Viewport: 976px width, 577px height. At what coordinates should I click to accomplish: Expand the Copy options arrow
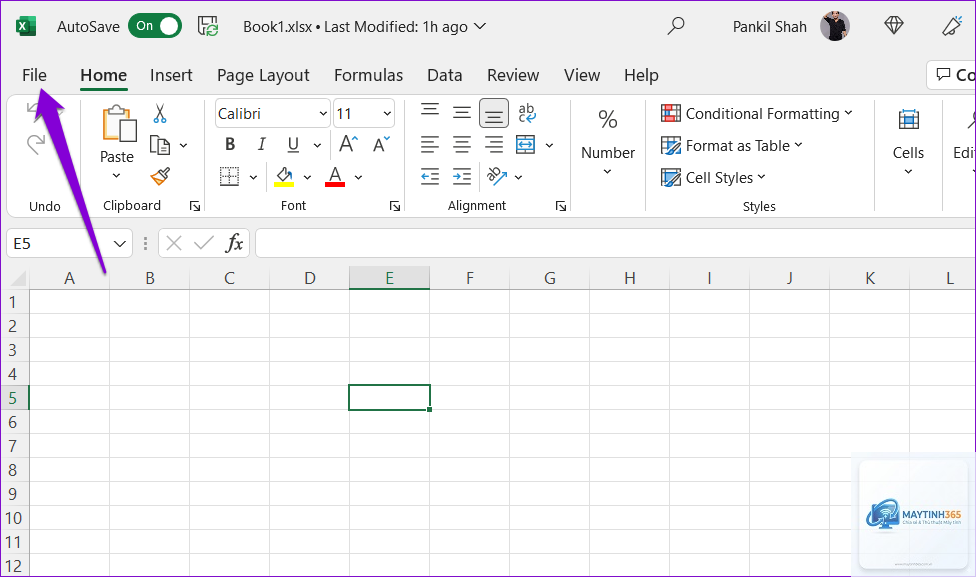point(184,145)
